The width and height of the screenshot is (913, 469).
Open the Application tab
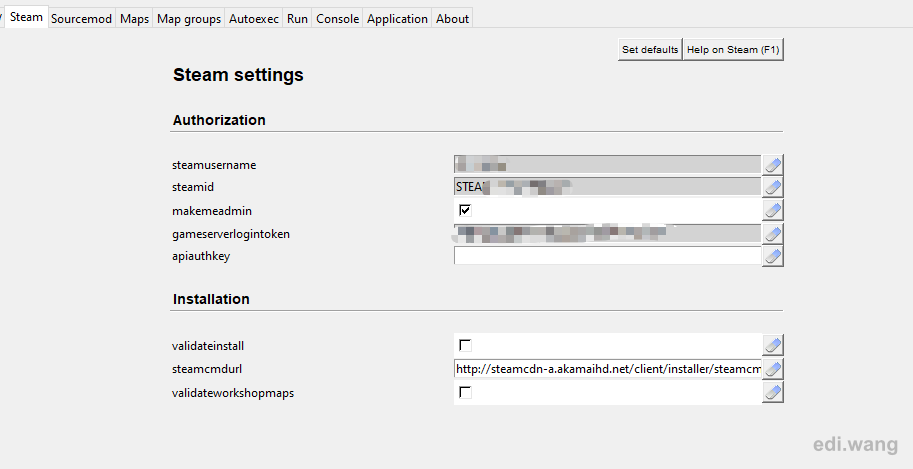tap(397, 19)
